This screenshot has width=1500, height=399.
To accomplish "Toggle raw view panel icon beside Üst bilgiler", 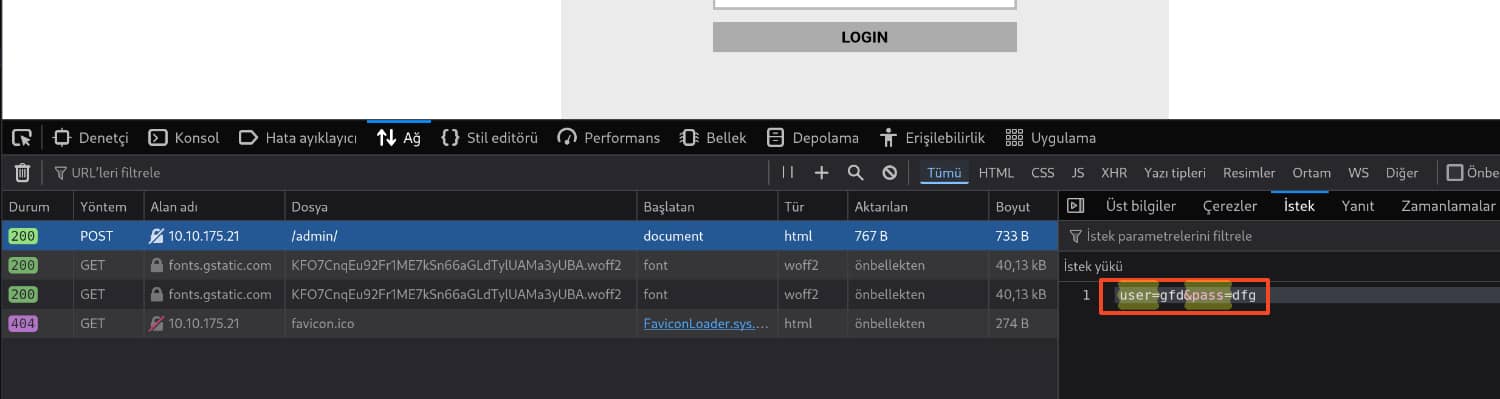I will (1076, 206).
